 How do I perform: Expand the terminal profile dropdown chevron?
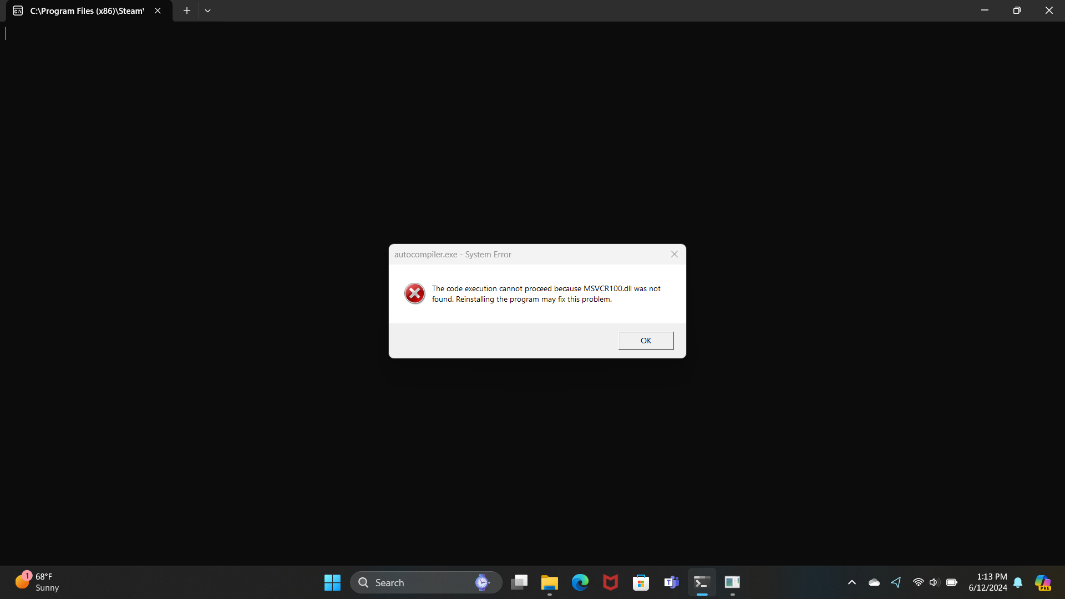(207, 10)
